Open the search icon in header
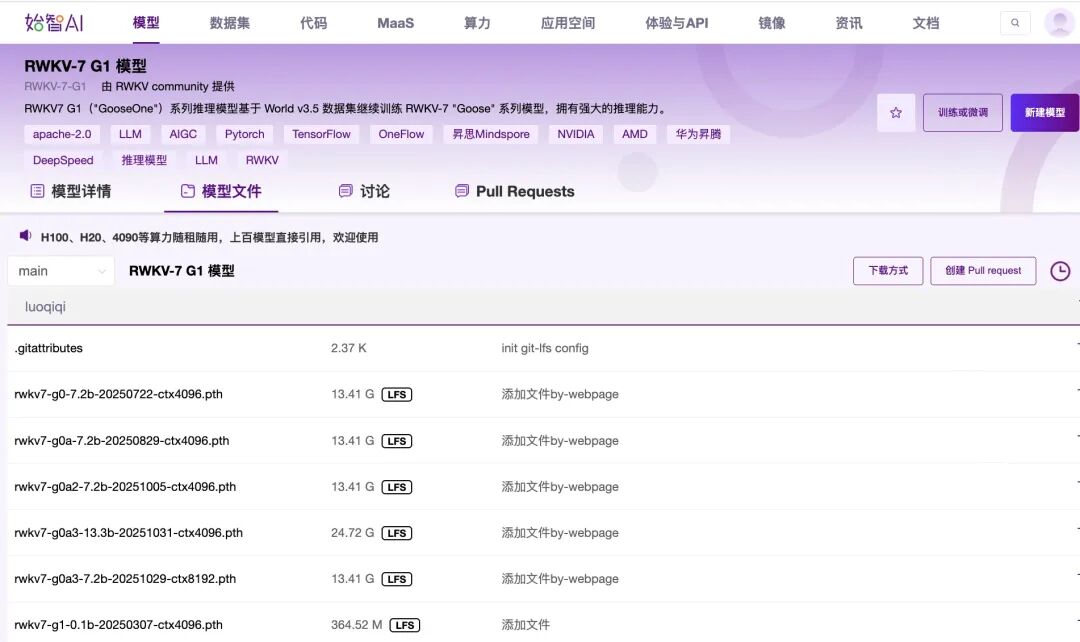This screenshot has height=642, width=1080. click(x=1015, y=23)
